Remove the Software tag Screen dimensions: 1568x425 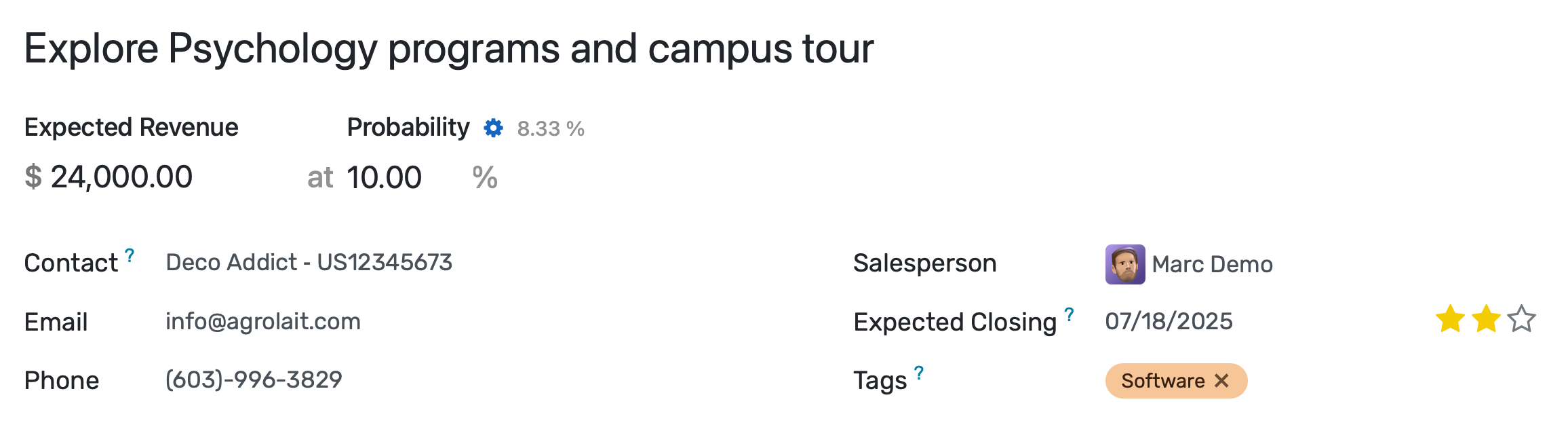click(x=1222, y=381)
